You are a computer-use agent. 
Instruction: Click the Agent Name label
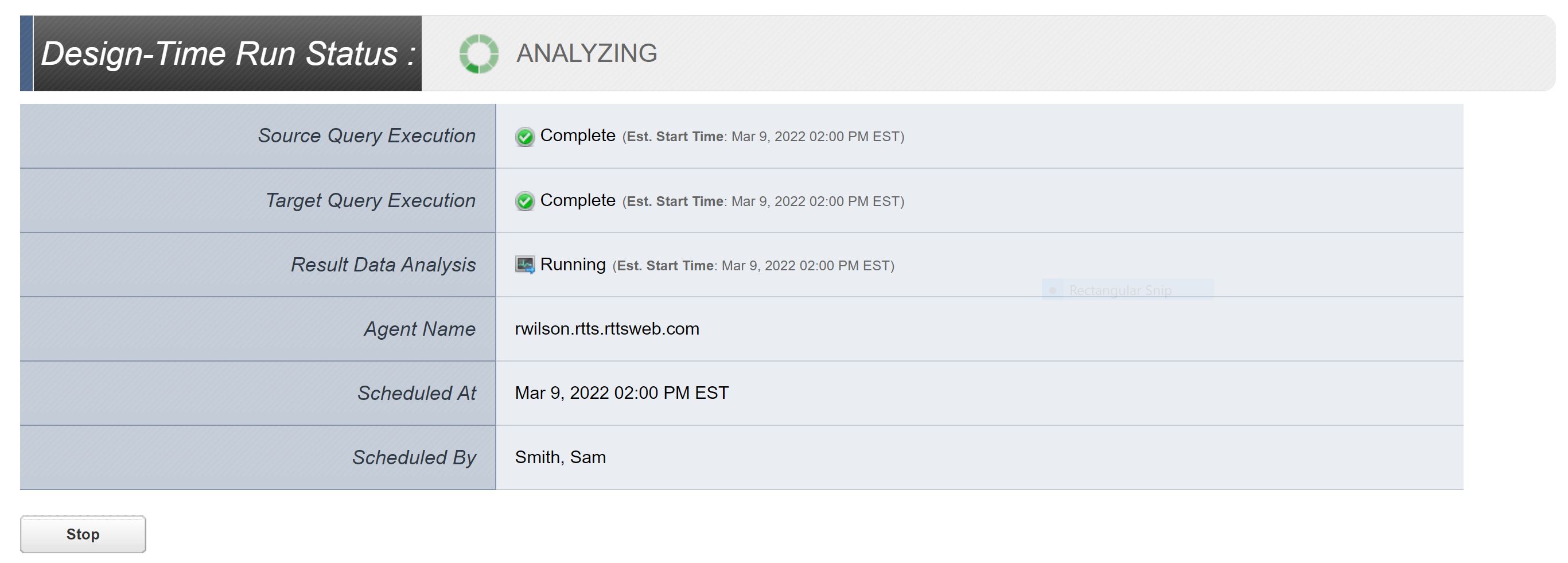click(419, 329)
